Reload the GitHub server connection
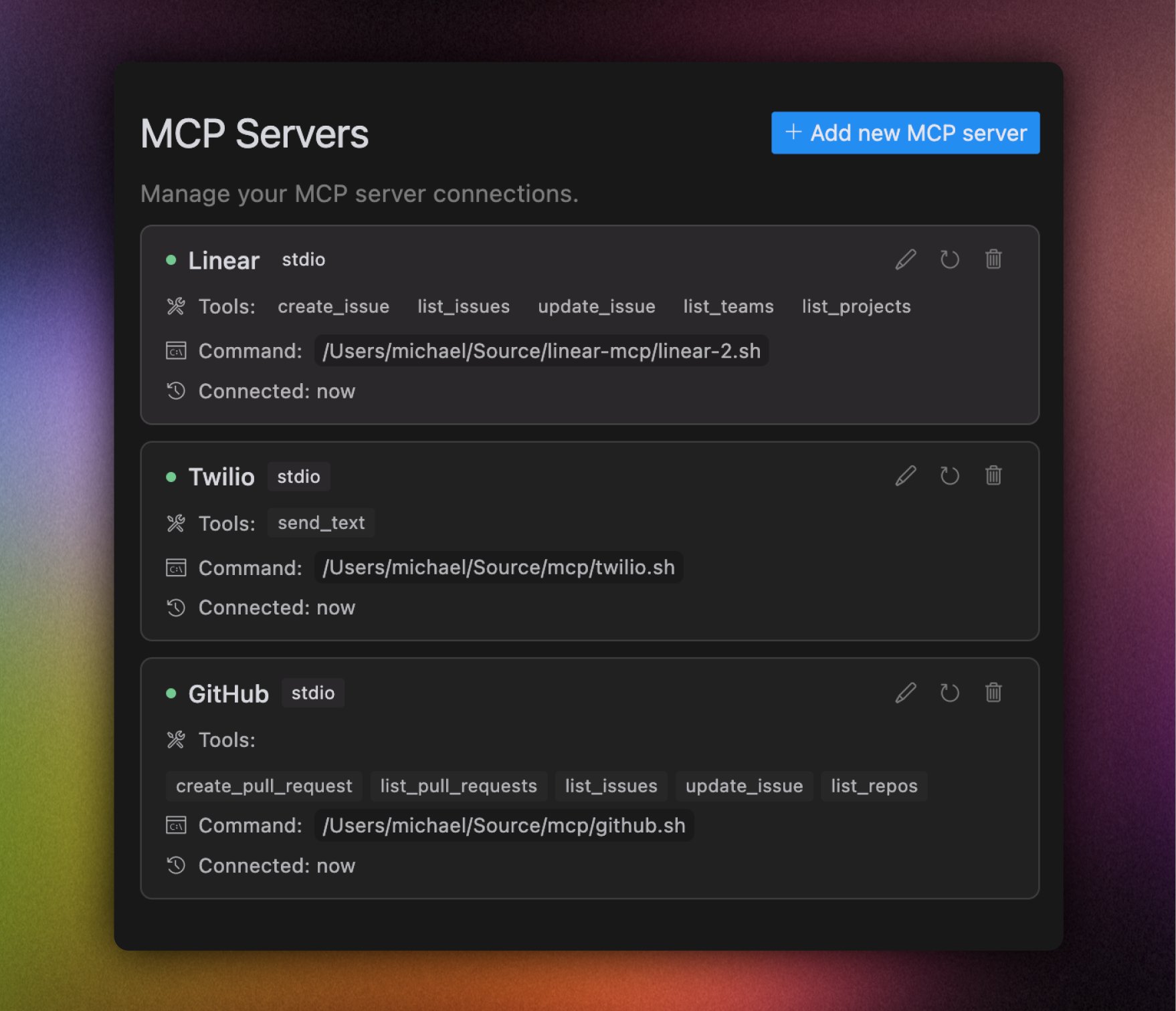 (x=949, y=692)
